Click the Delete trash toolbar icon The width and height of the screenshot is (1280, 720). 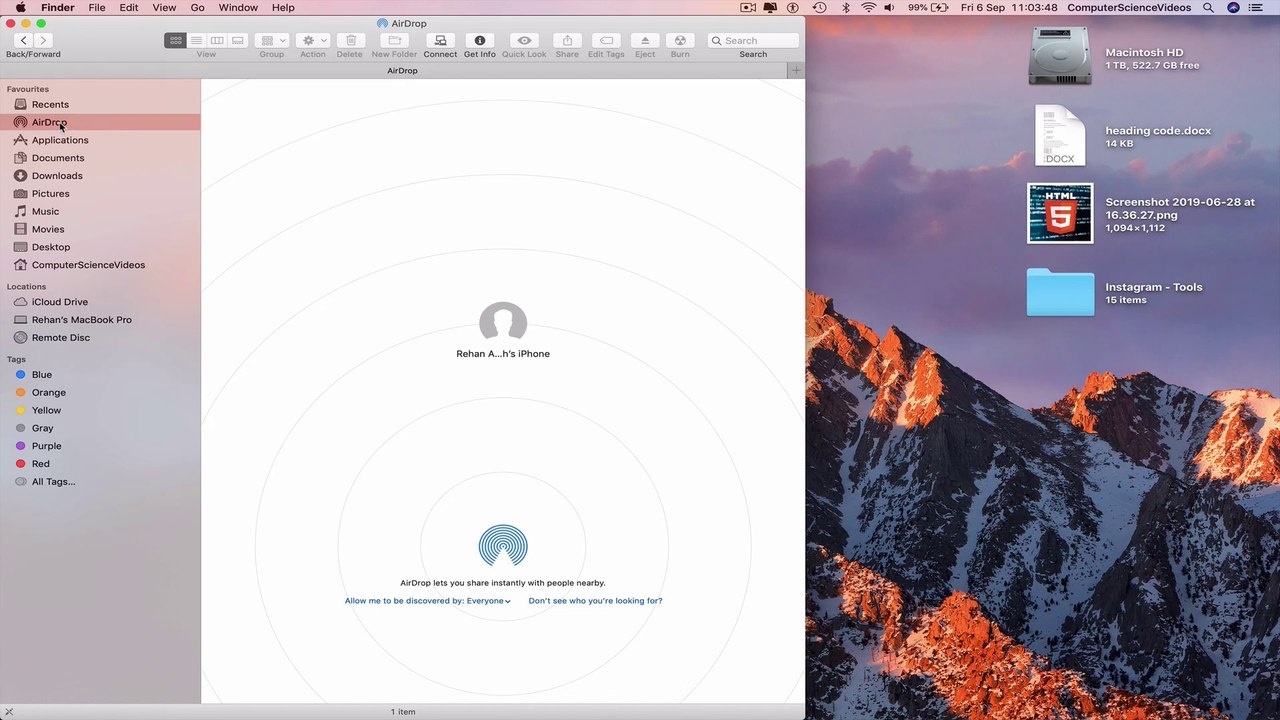click(x=350, y=40)
